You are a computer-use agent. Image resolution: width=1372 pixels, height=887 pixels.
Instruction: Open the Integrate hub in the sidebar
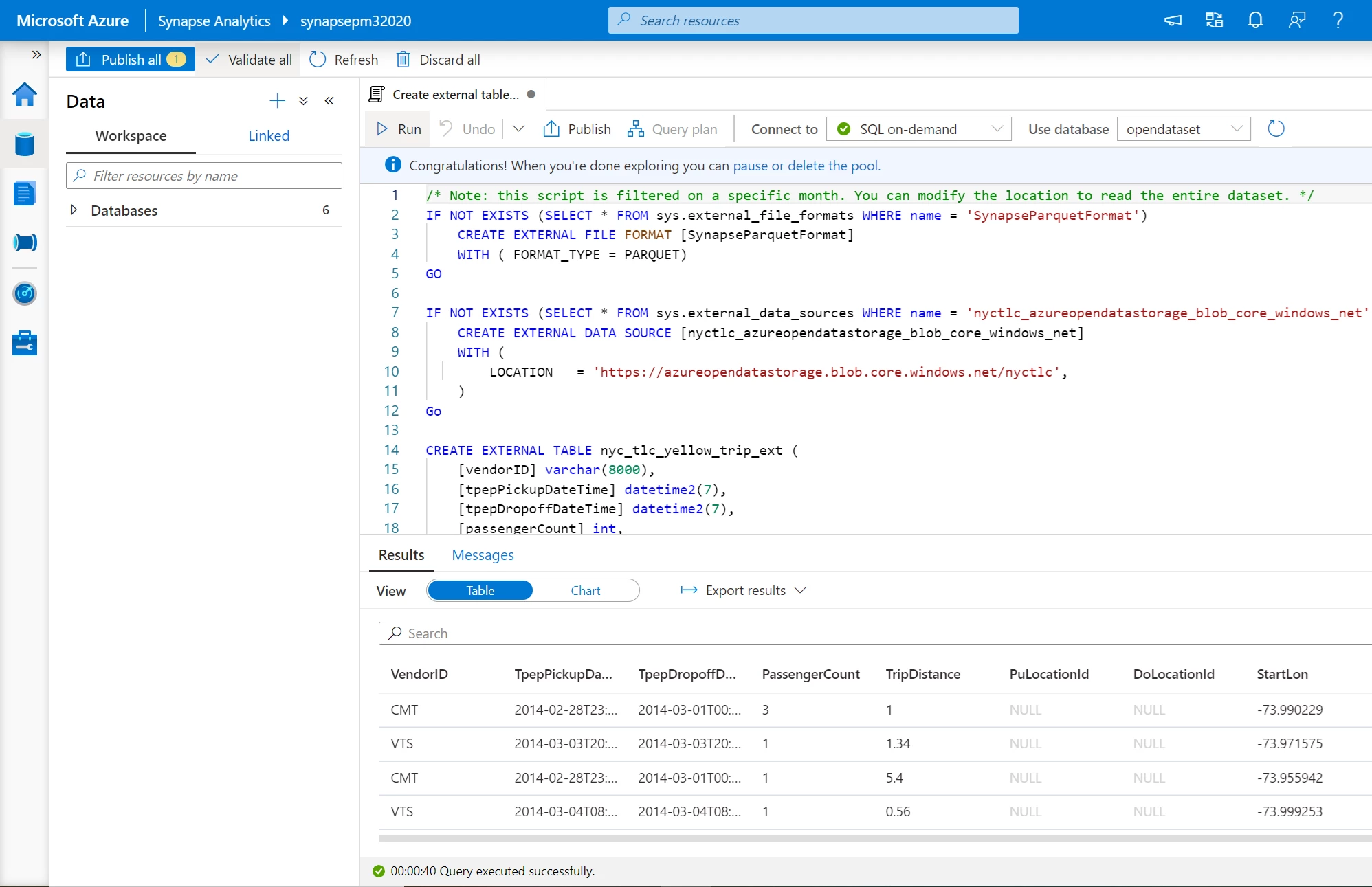pyautogui.click(x=25, y=242)
